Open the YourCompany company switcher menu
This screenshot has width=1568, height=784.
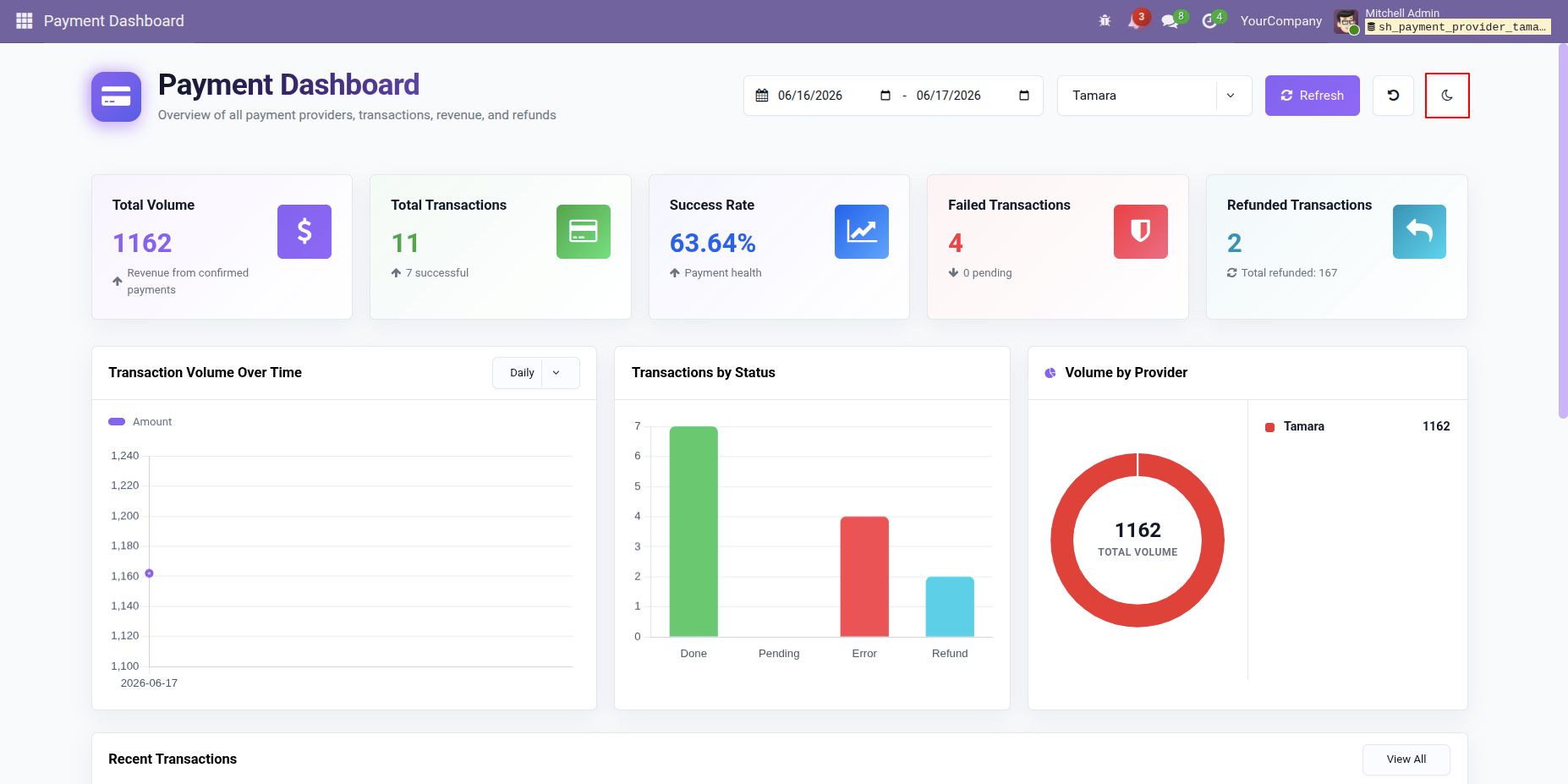(1280, 20)
